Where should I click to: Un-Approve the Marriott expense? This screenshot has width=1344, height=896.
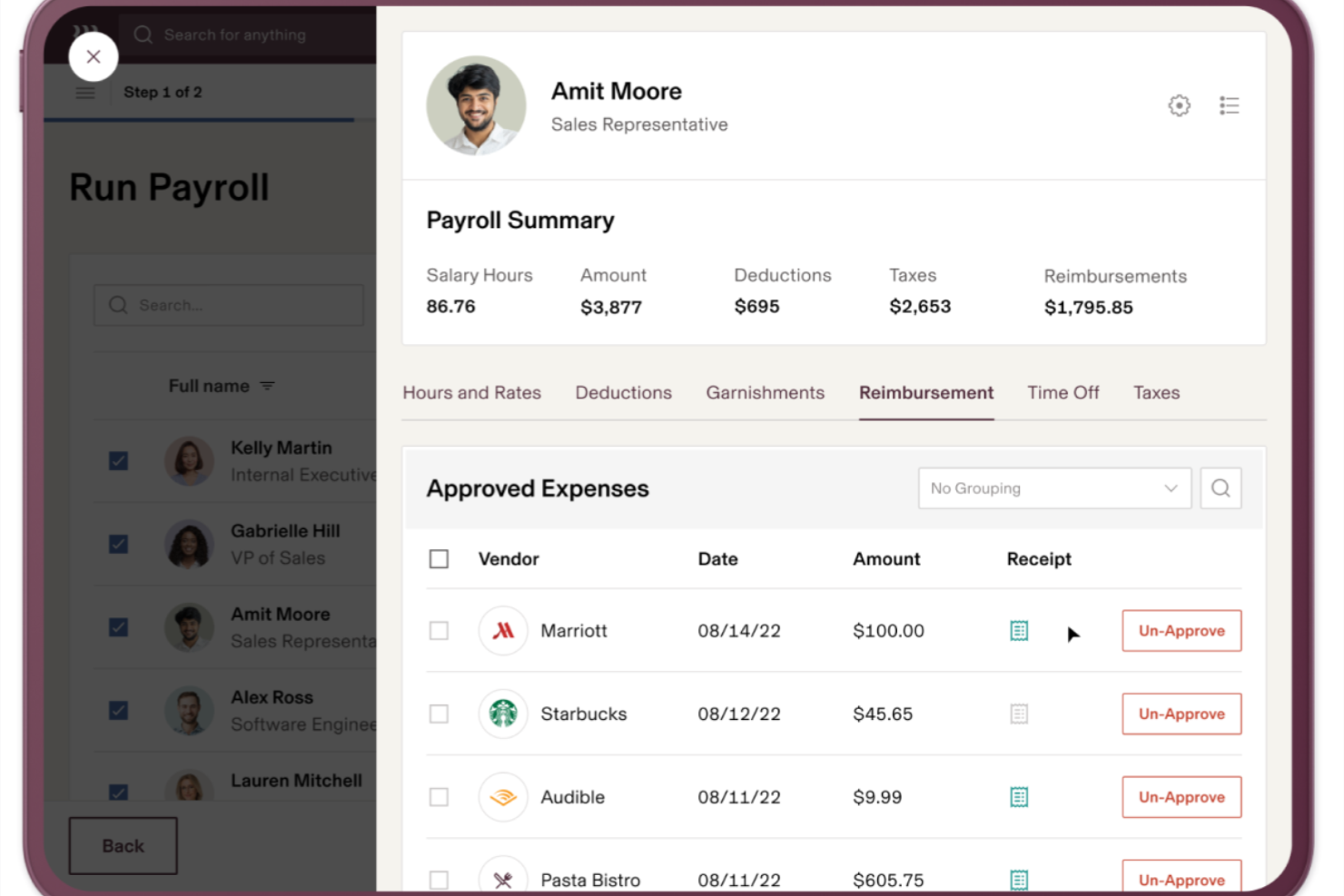[x=1181, y=630]
